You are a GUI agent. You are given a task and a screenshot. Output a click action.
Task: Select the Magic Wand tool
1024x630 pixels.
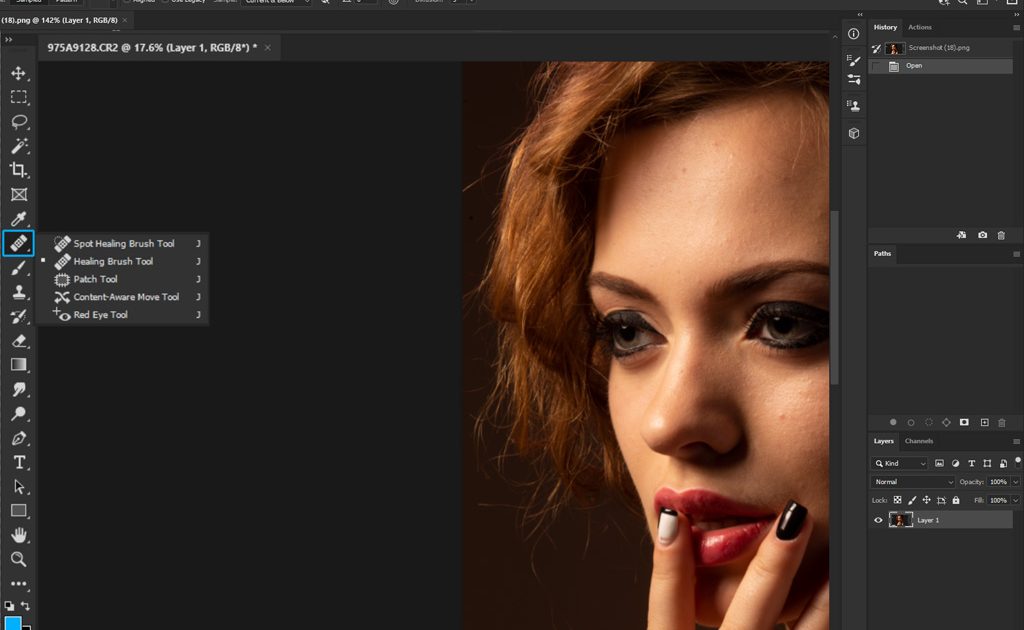(18, 146)
